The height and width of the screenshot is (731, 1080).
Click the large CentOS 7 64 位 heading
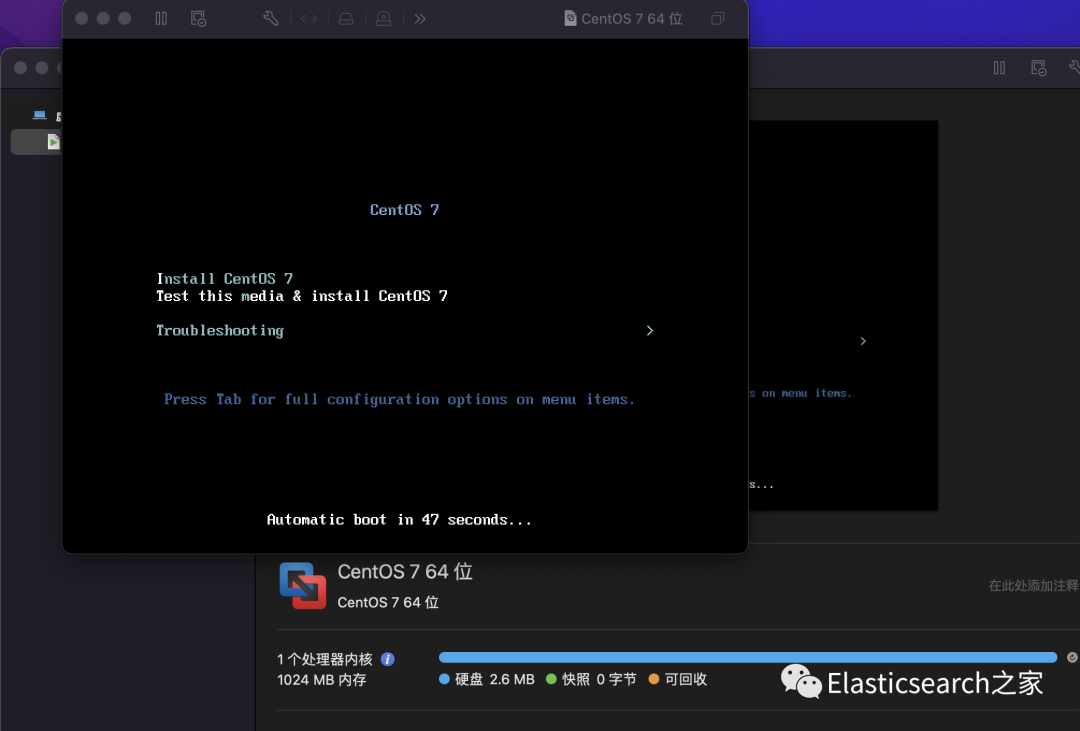tap(405, 572)
